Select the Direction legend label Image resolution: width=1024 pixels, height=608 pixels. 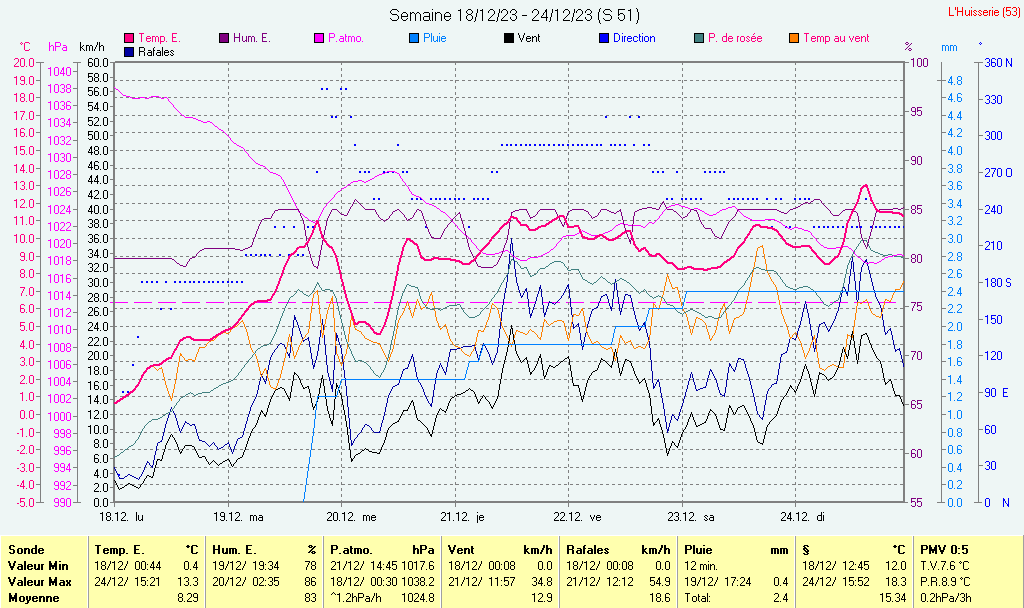tap(634, 39)
